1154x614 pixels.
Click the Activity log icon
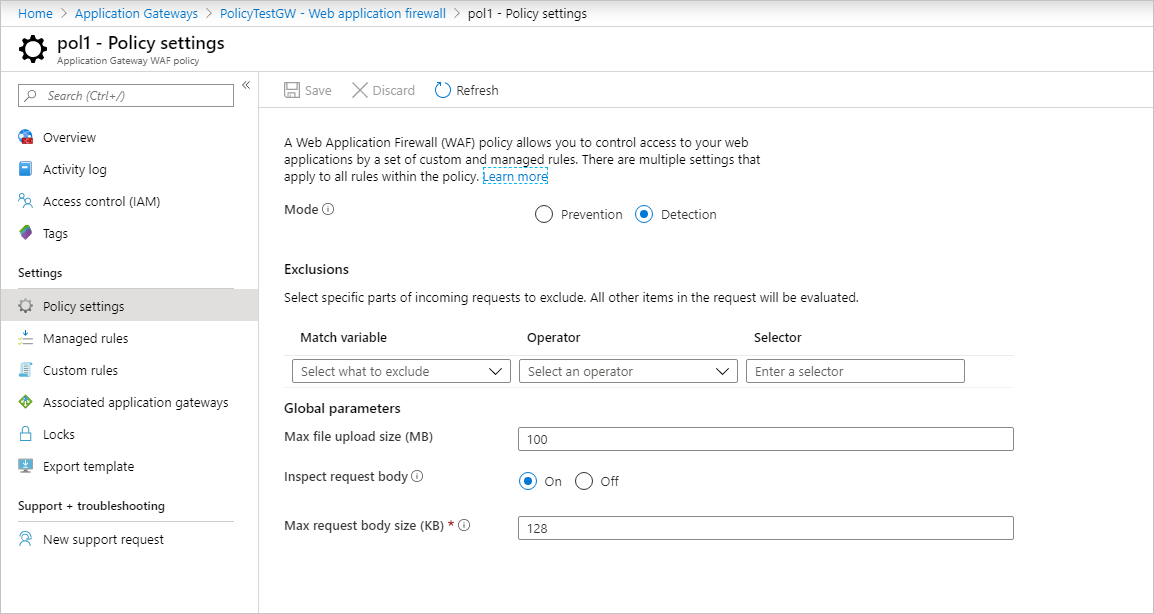(x=26, y=170)
